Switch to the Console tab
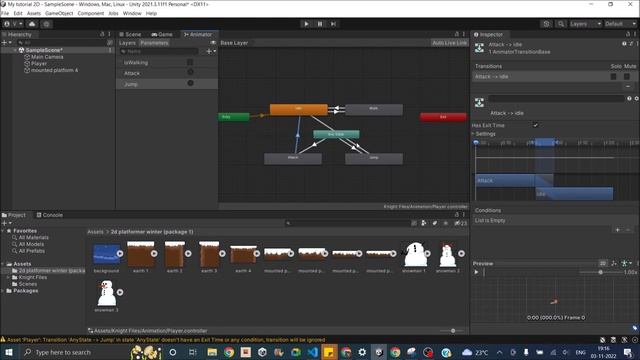The width and height of the screenshot is (640, 360). pos(49,215)
